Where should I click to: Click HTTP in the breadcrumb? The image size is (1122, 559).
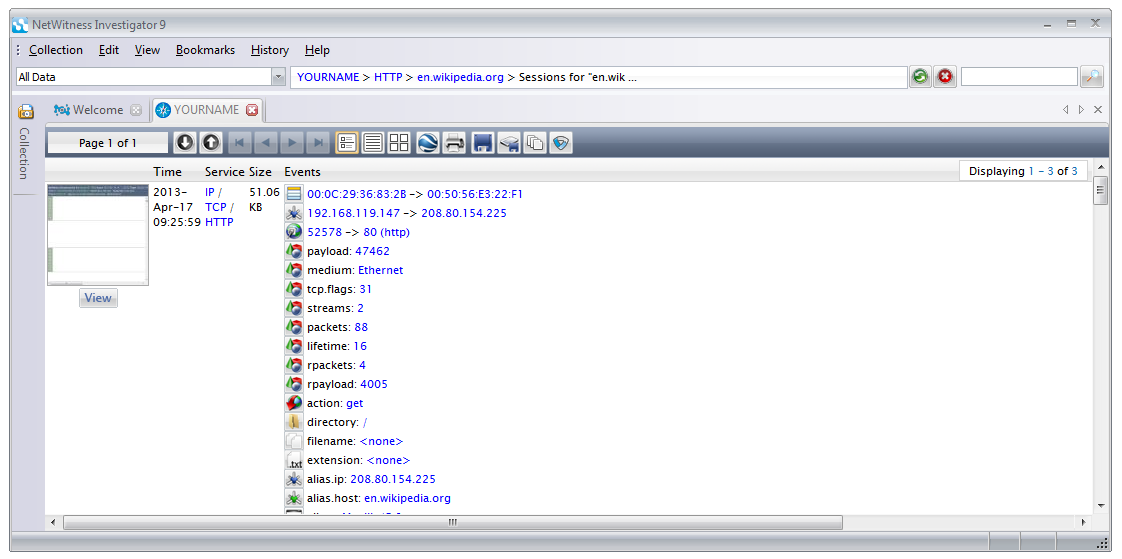click(388, 77)
